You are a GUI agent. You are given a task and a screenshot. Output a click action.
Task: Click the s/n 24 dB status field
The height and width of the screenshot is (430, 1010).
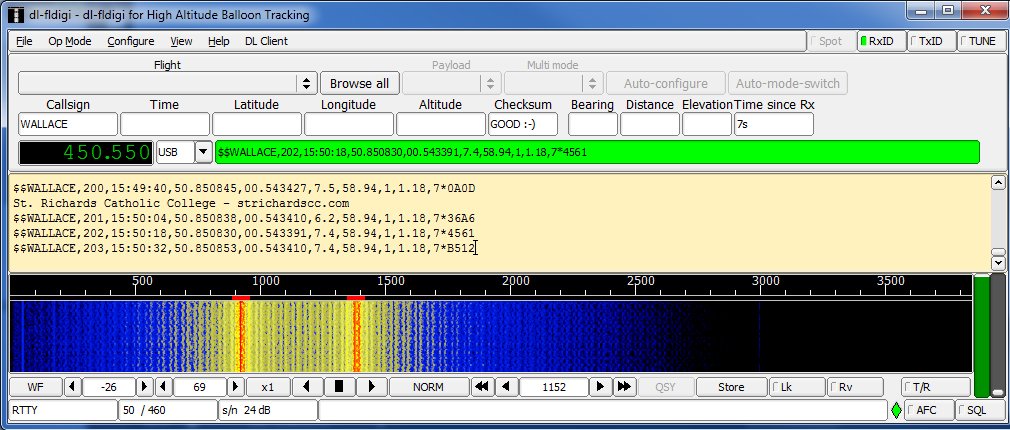tap(268, 410)
